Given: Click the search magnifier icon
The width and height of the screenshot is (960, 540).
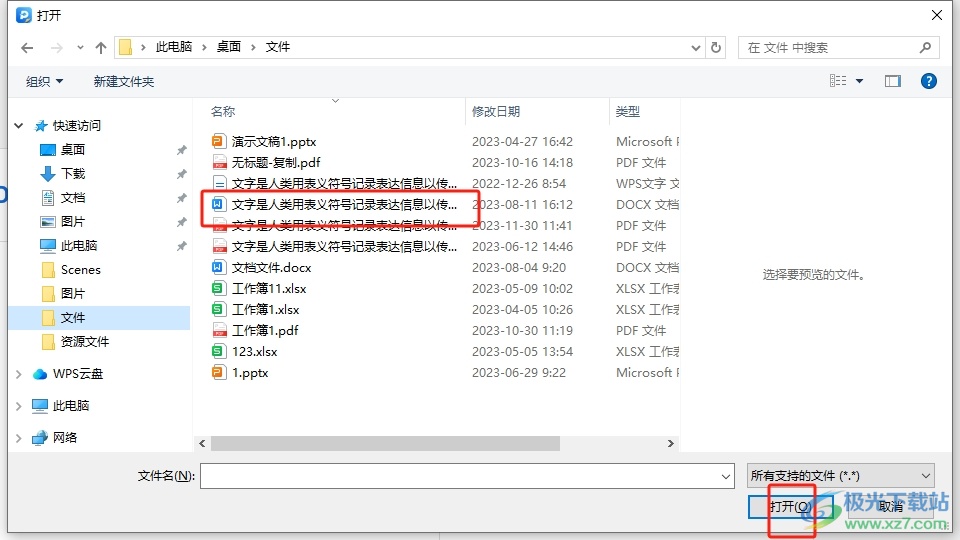Looking at the screenshot, I should (925, 48).
